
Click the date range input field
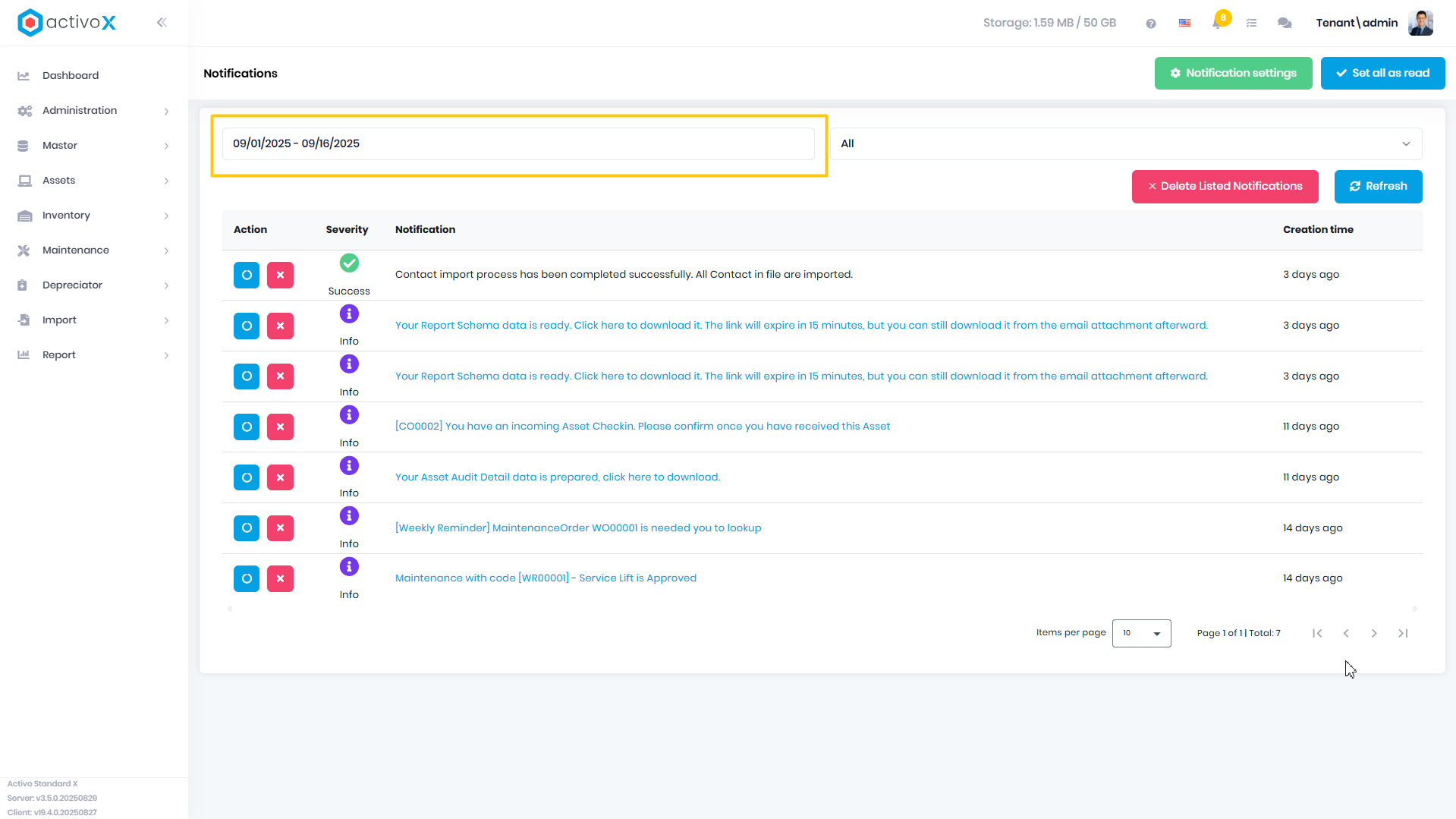pyautogui.click(x=518, y=143)
